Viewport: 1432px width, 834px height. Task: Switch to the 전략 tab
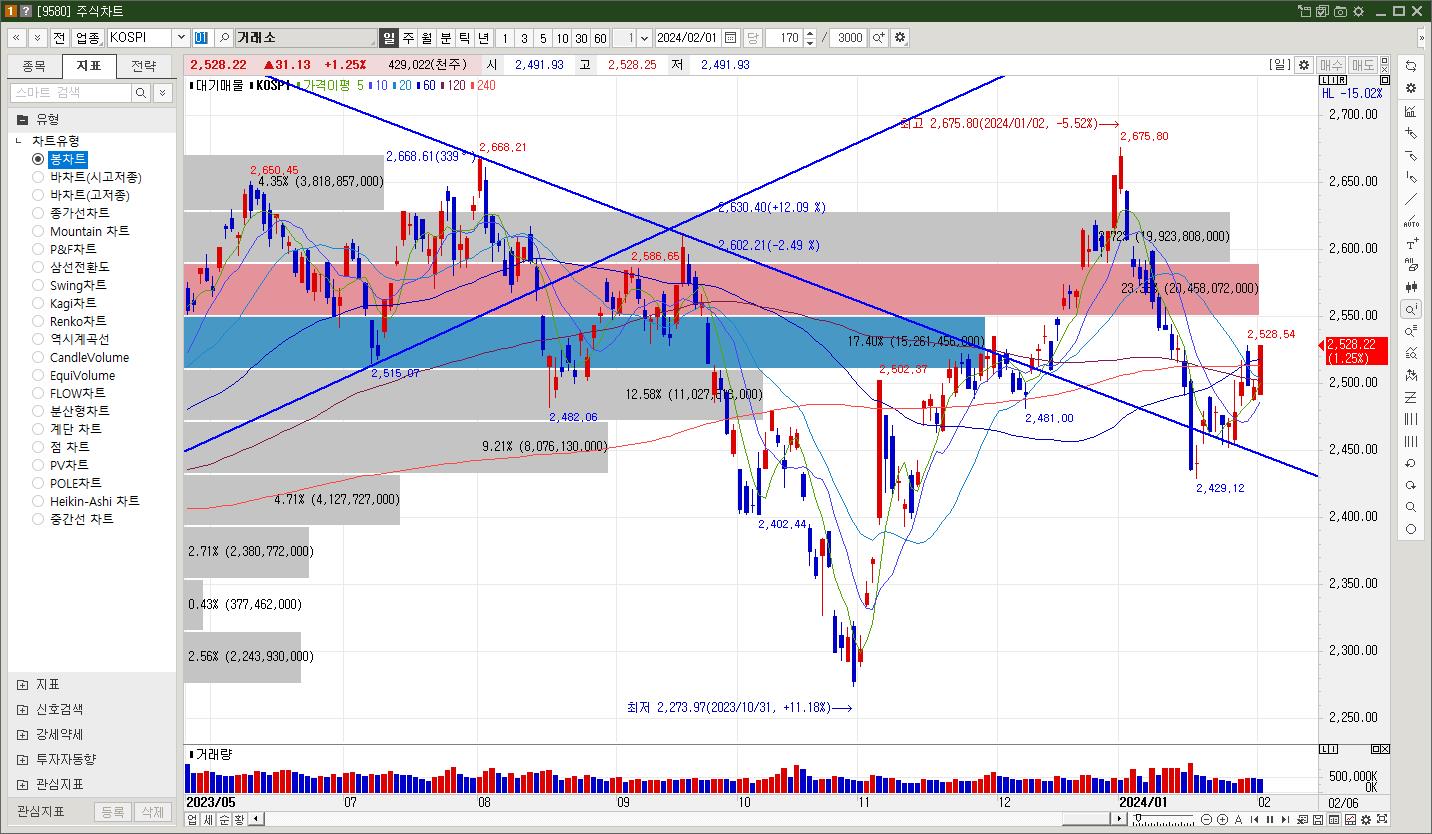point(144,66)
